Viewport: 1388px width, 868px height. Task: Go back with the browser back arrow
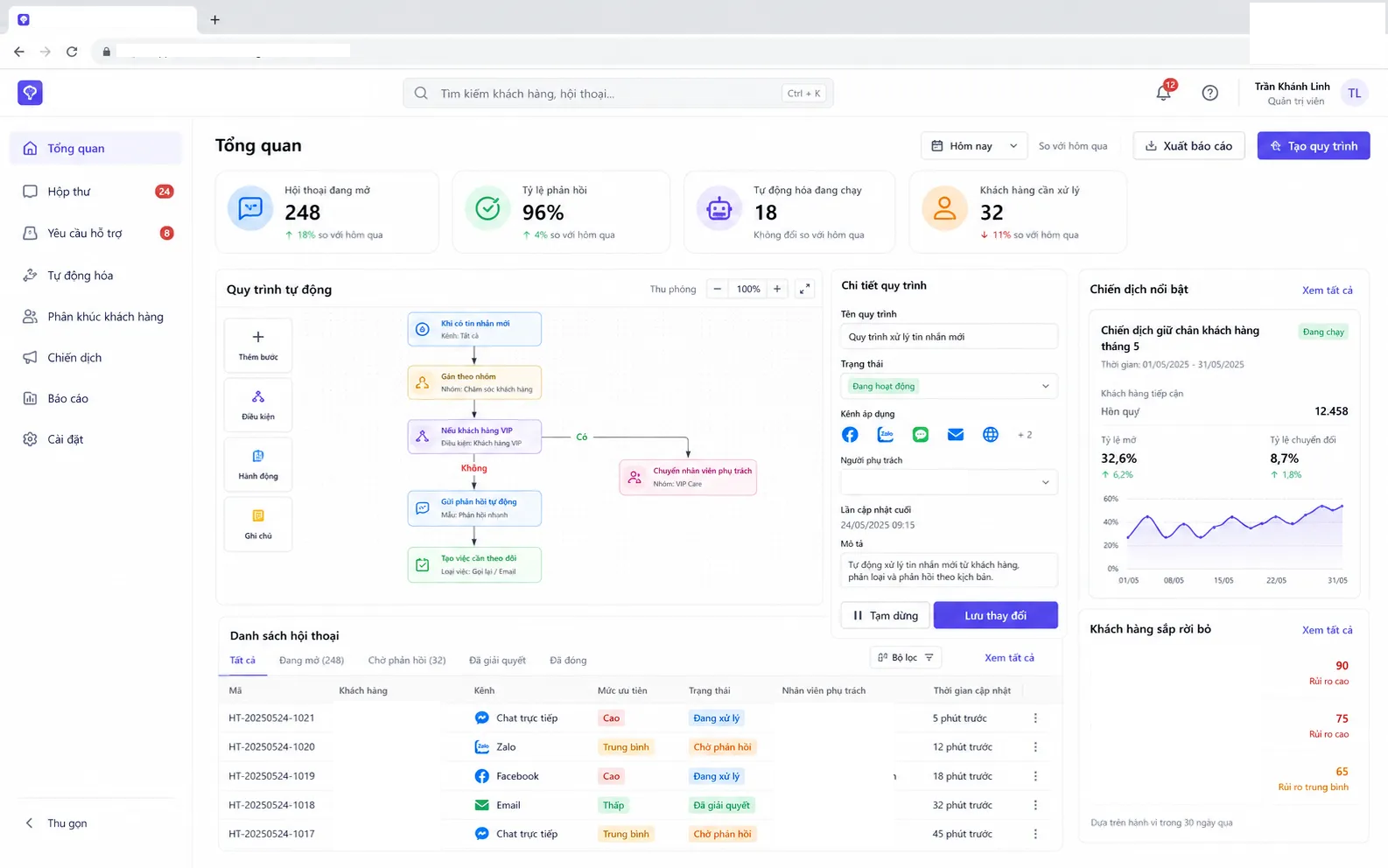click(19, 52)
